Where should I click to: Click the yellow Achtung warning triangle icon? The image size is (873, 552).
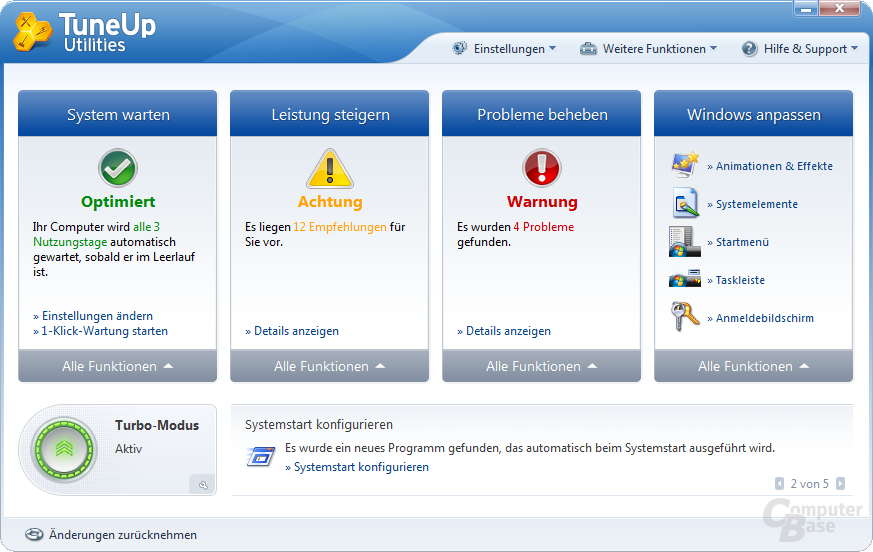click(330, 168)
